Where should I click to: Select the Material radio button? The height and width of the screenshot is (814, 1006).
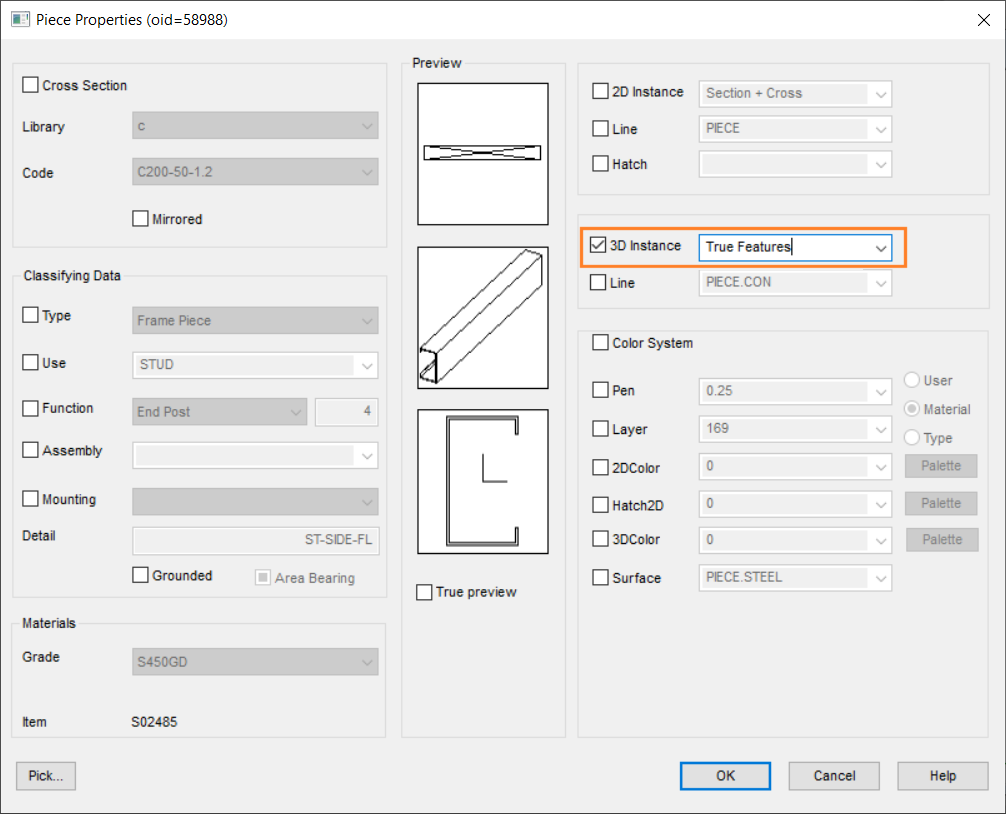[912, 409]
